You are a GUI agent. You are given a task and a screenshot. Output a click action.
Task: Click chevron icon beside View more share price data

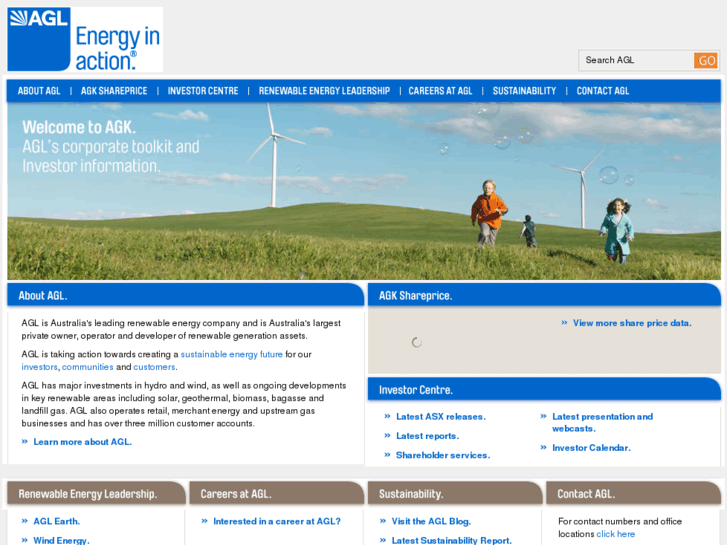click(x=564, y=323)
